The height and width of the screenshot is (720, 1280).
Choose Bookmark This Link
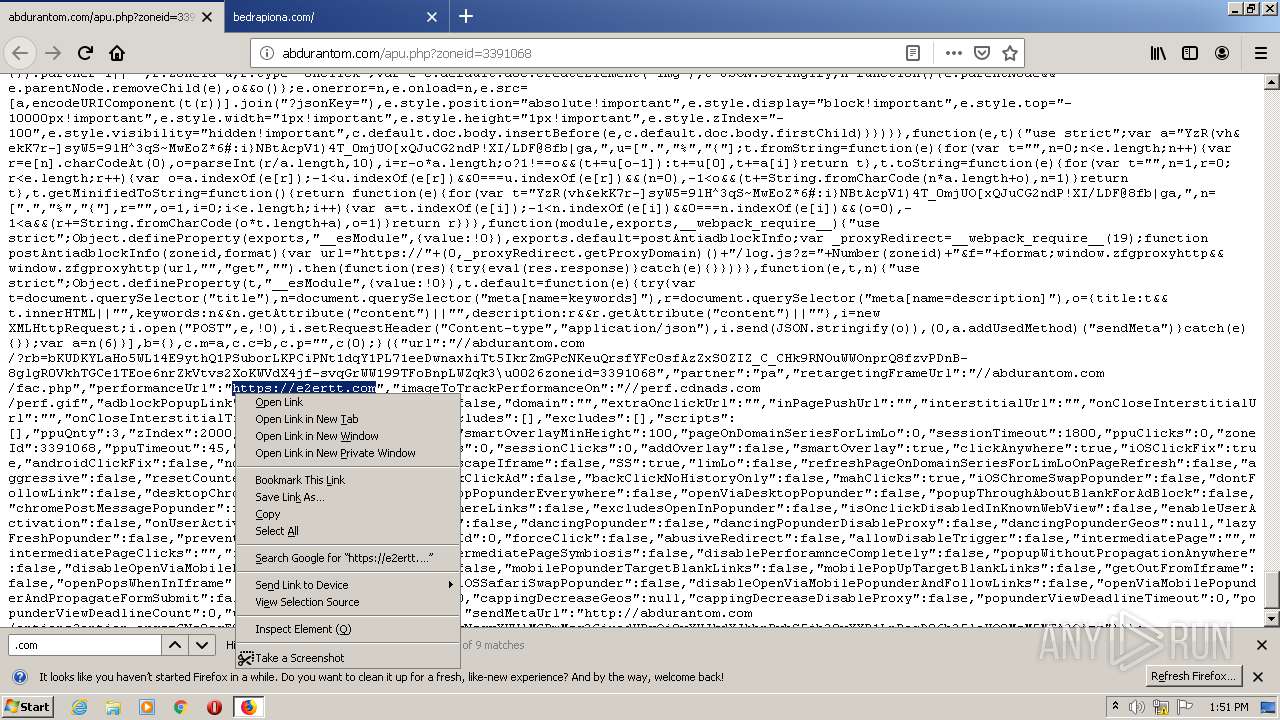point(347,480)
